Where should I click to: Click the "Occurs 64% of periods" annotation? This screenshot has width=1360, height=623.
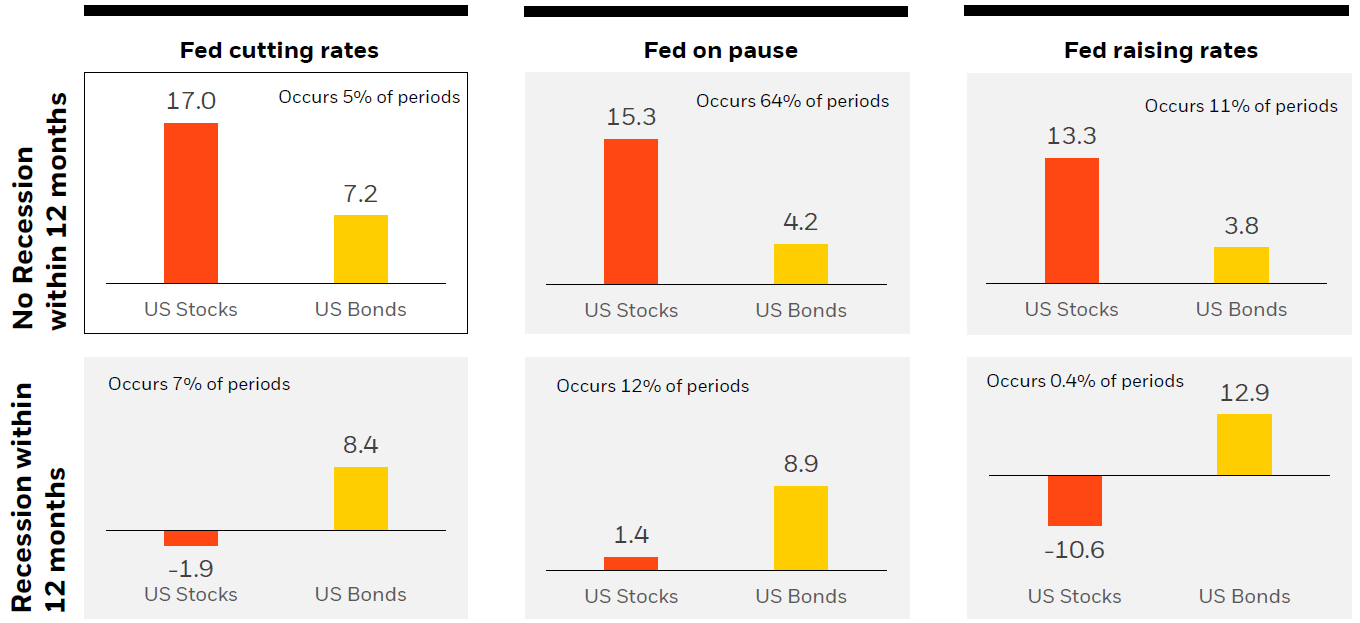792,101
